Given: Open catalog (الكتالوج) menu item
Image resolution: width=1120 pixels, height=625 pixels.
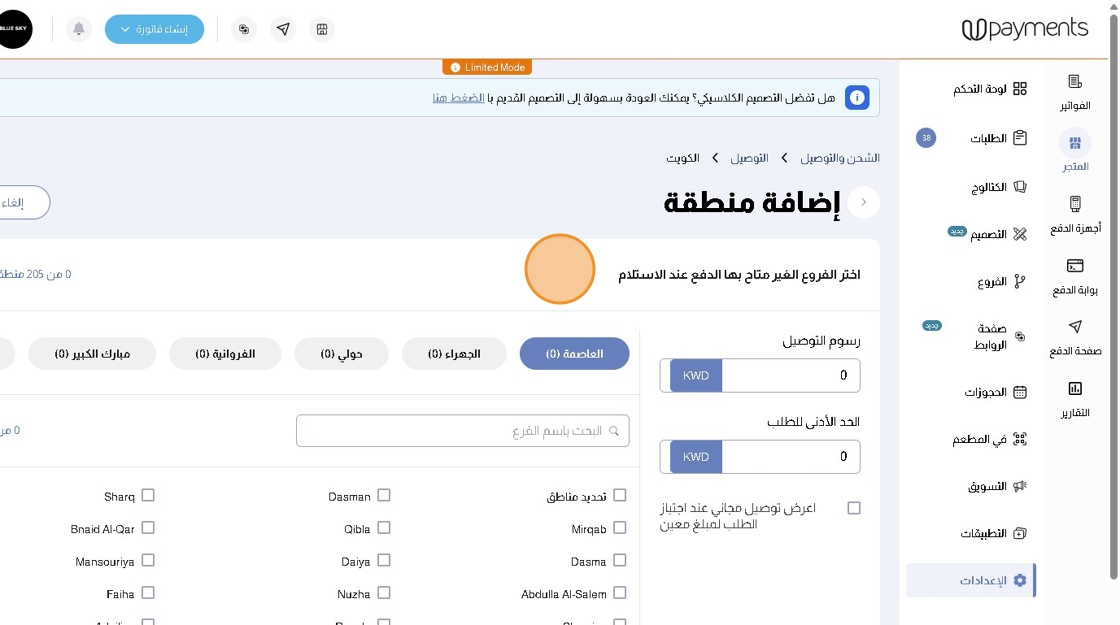Looking at the screenshot, I should point(999,187).
